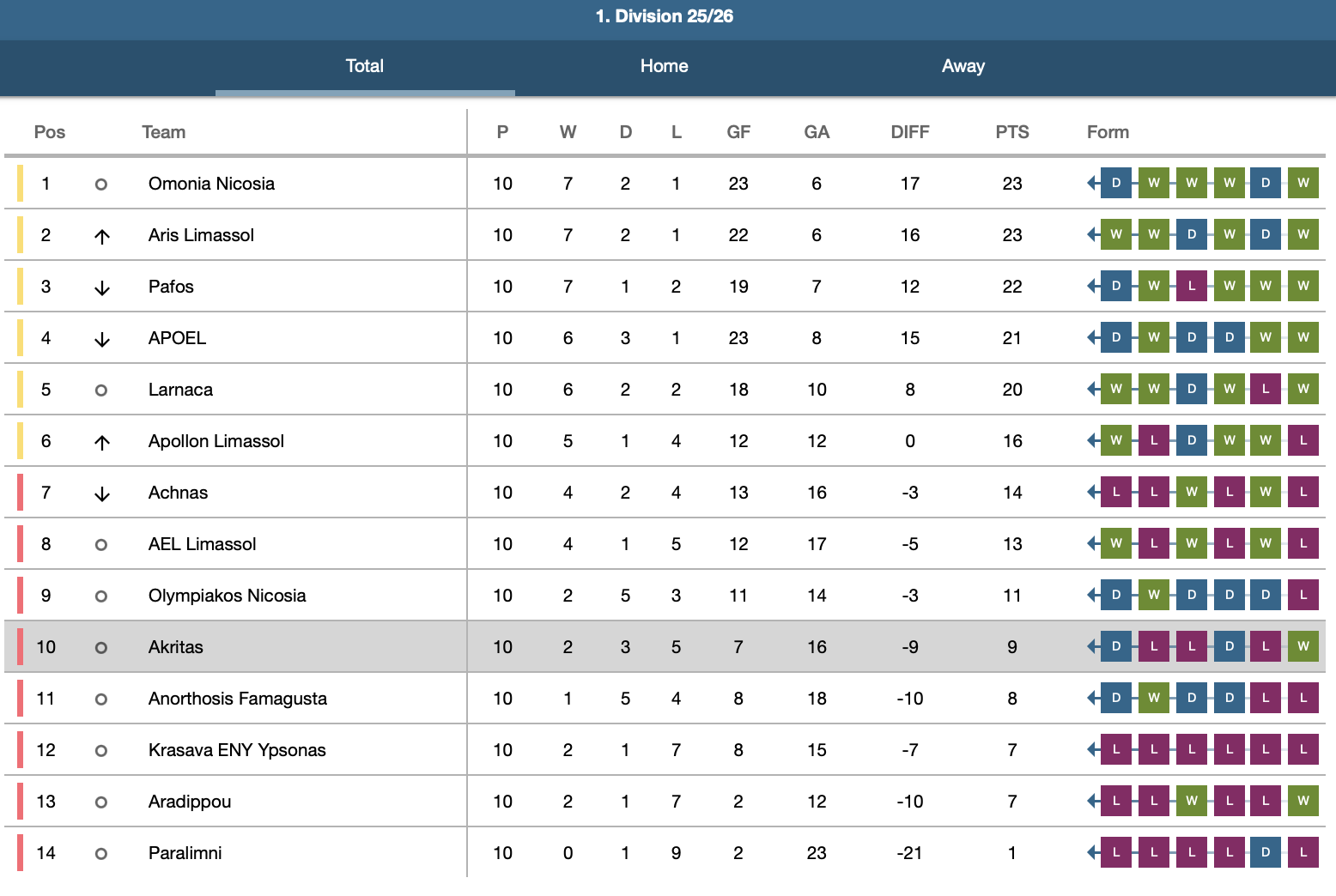Click the no-change circle beside Omonia Nicosia

tap(101, 185)
